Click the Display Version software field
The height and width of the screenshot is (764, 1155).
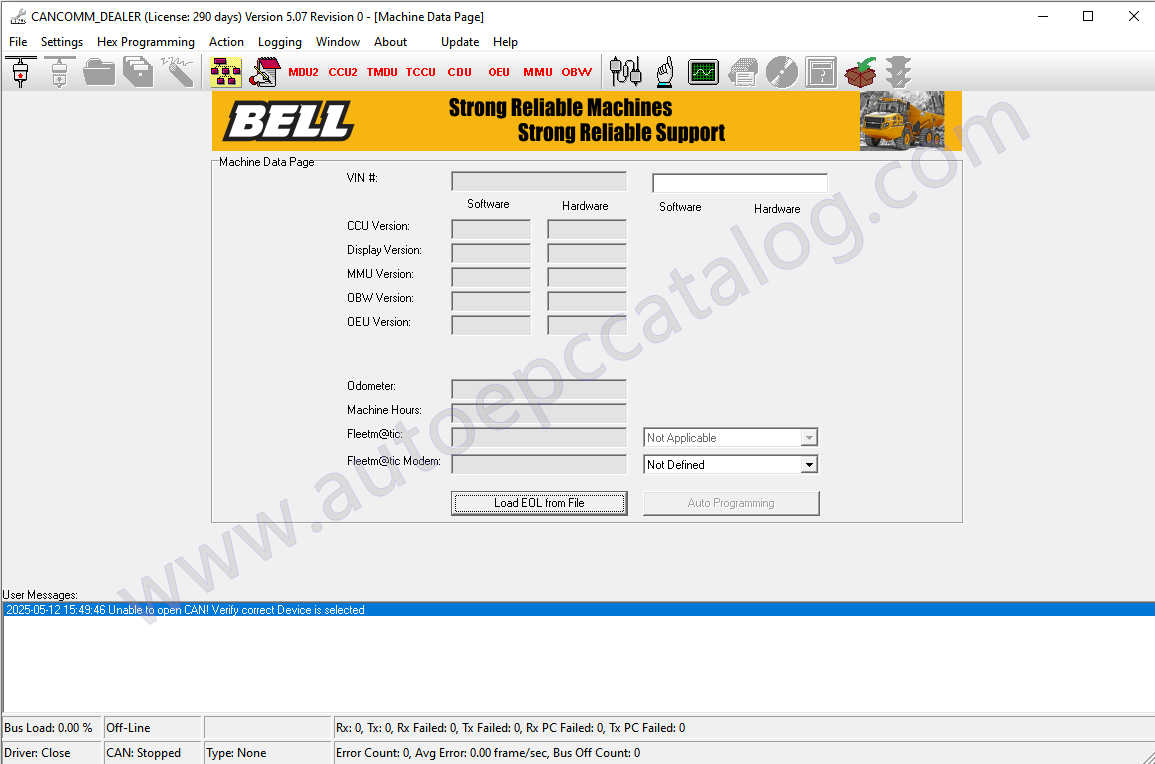point(491,253)
